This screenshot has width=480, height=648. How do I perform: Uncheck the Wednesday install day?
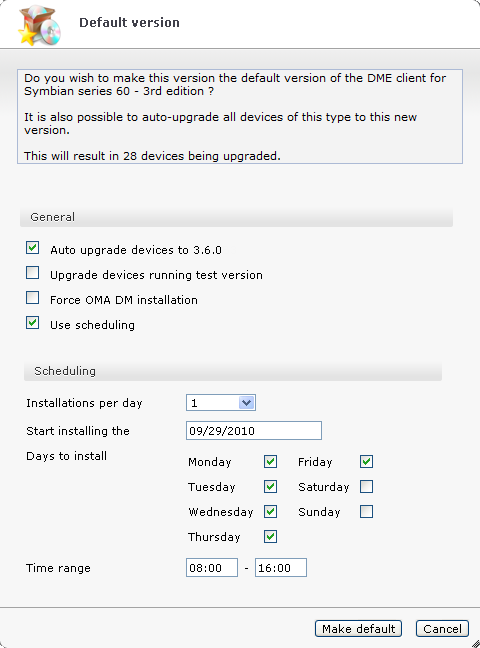tap(270, 512)
